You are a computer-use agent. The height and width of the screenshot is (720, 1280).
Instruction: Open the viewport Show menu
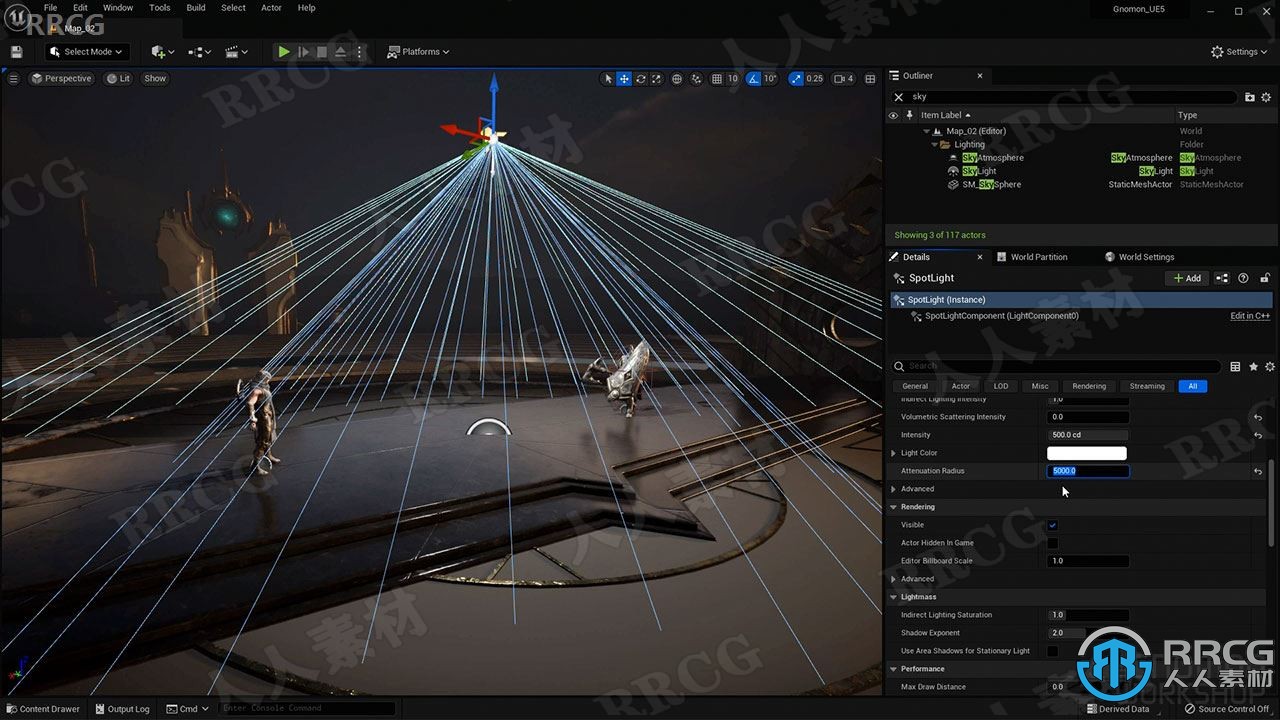coord(155,78)
